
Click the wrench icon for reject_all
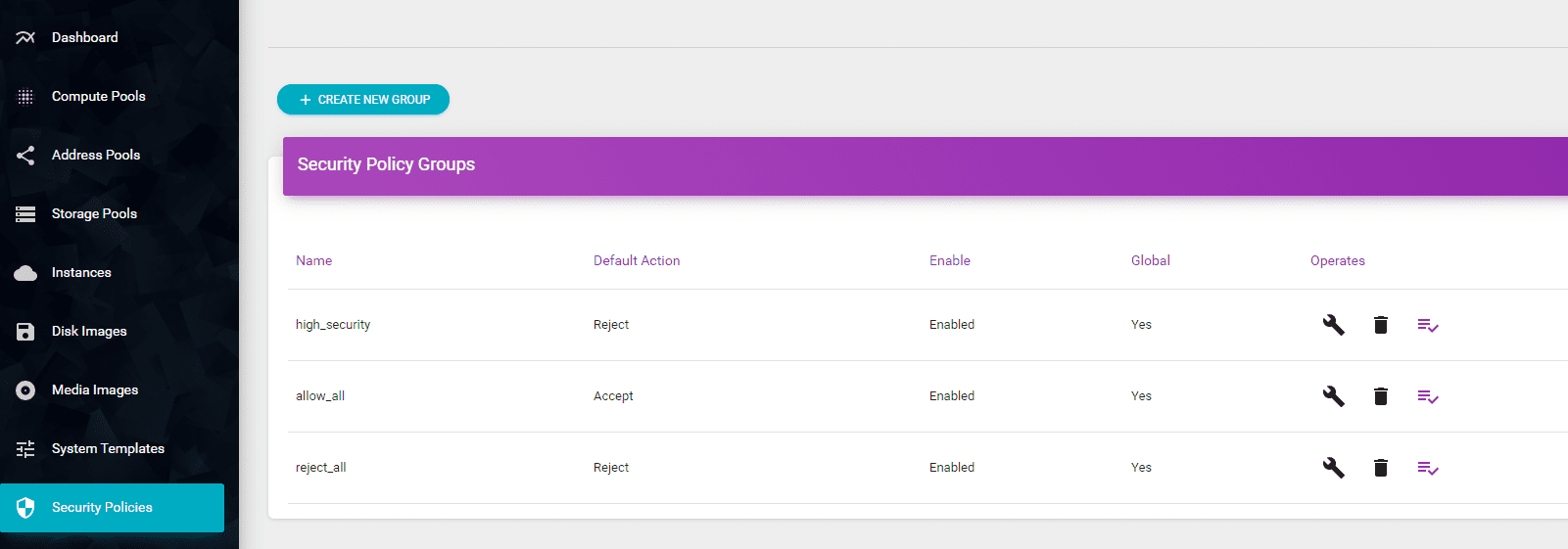click(x=1333, y=468)
